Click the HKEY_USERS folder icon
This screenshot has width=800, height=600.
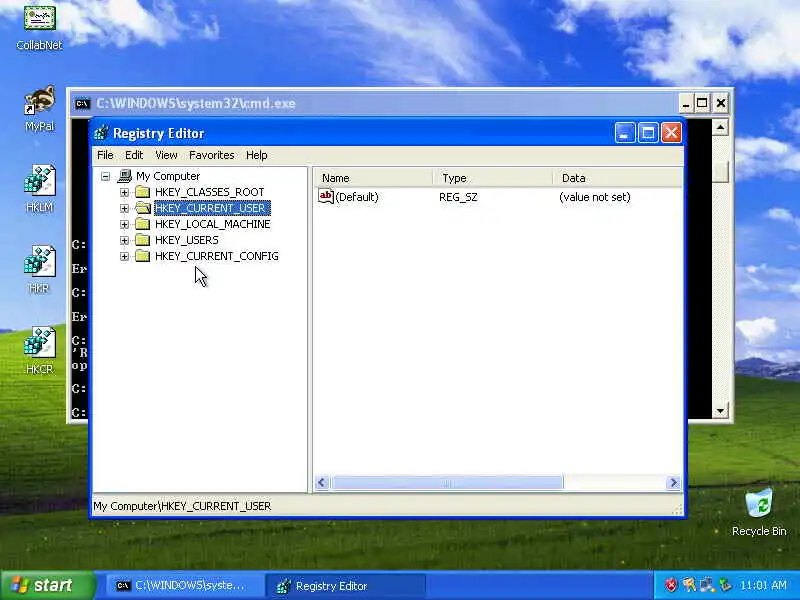pyautogui.click(x=142, y=240)
